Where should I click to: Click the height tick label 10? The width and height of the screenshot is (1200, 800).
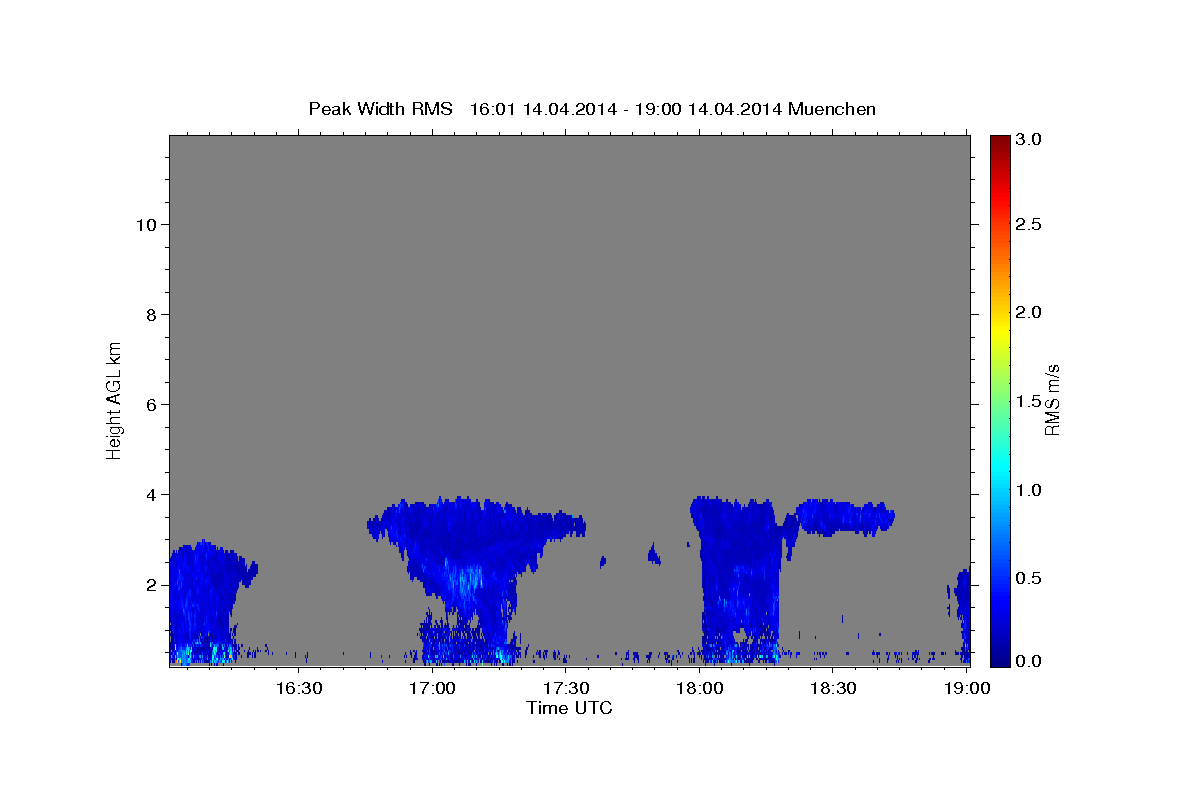tap(145, 224)
